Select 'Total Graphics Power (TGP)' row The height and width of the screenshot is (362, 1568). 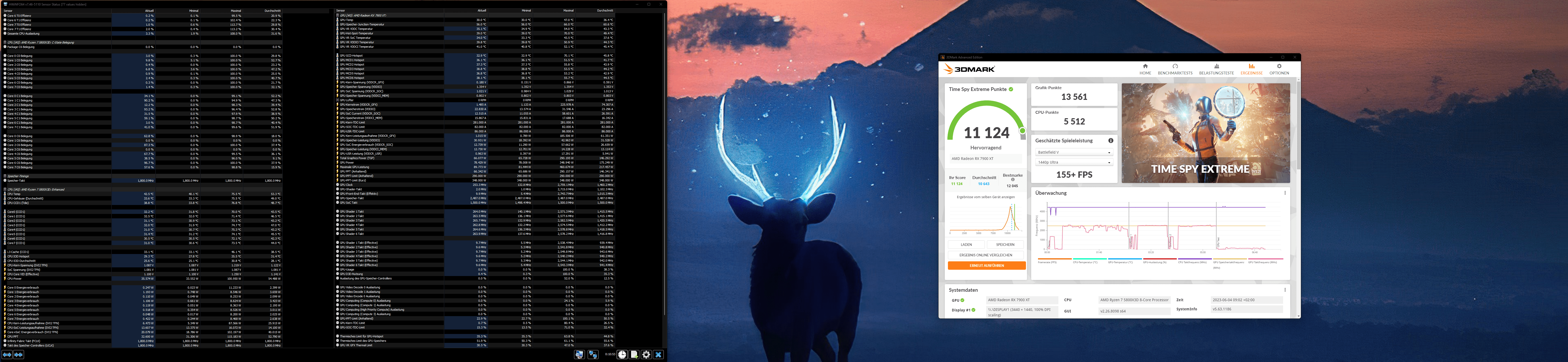pyautogui.click(x=475, y=158)
